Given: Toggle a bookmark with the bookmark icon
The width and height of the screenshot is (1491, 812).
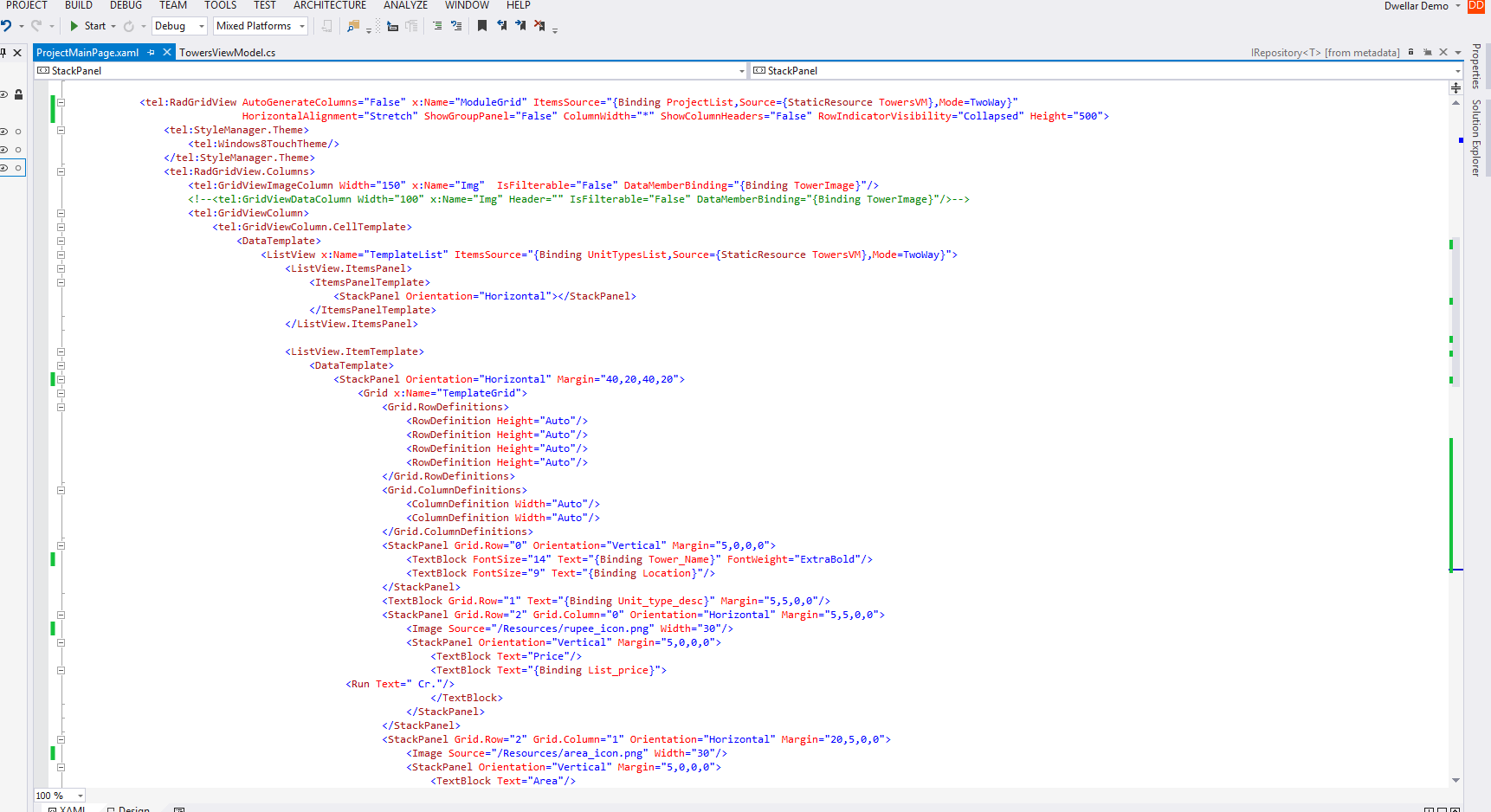Looking at the screenshot, I should [482, 26].
